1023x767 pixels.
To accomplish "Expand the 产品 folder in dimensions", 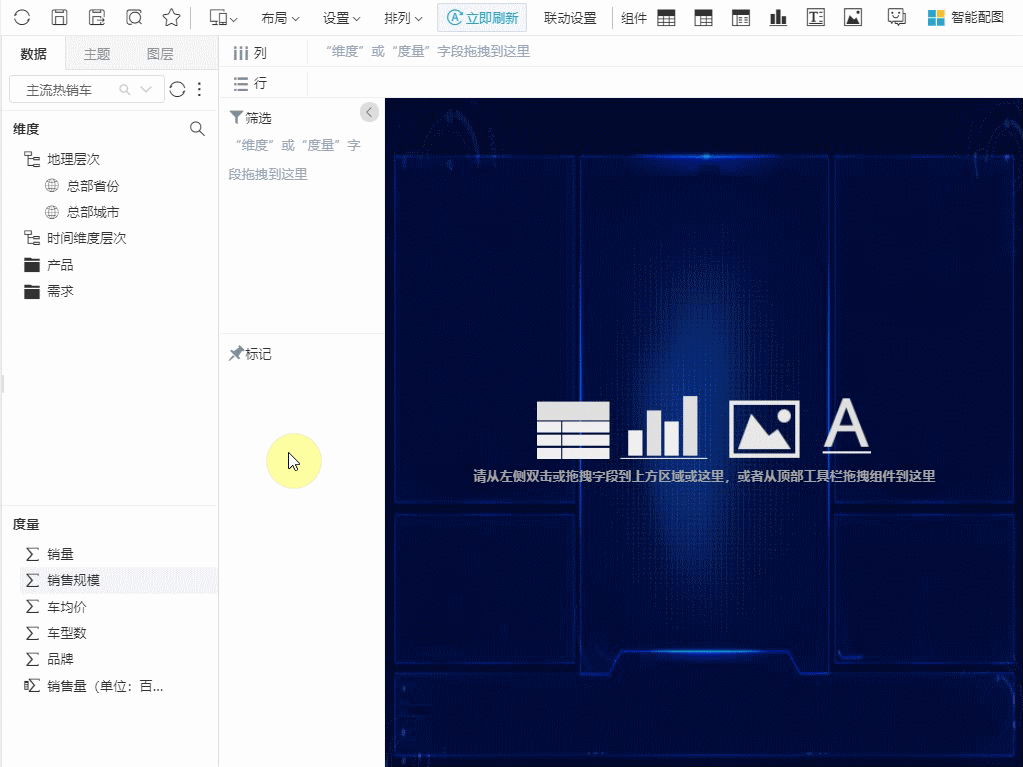I will (60, 265).
